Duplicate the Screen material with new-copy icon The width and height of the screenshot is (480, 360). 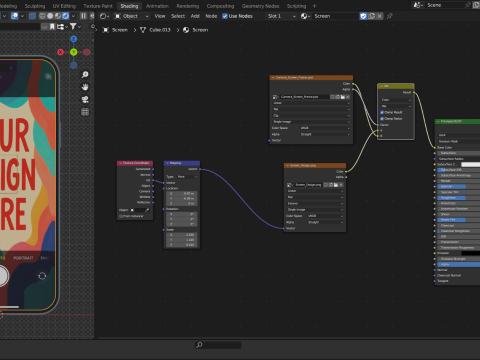coord(372,16)
